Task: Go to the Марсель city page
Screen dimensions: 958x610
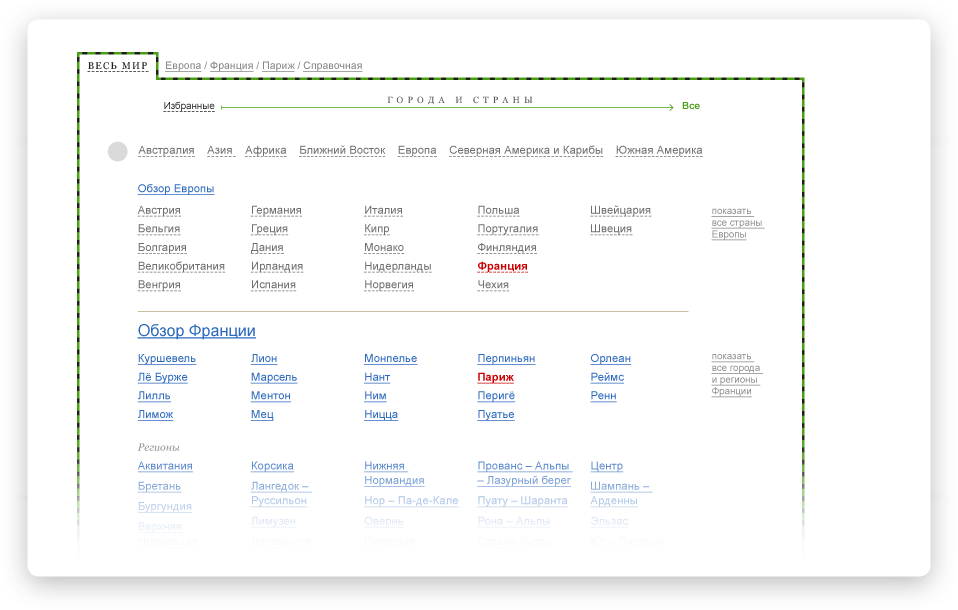Action: pyautogui.click(x=274, y=378)
